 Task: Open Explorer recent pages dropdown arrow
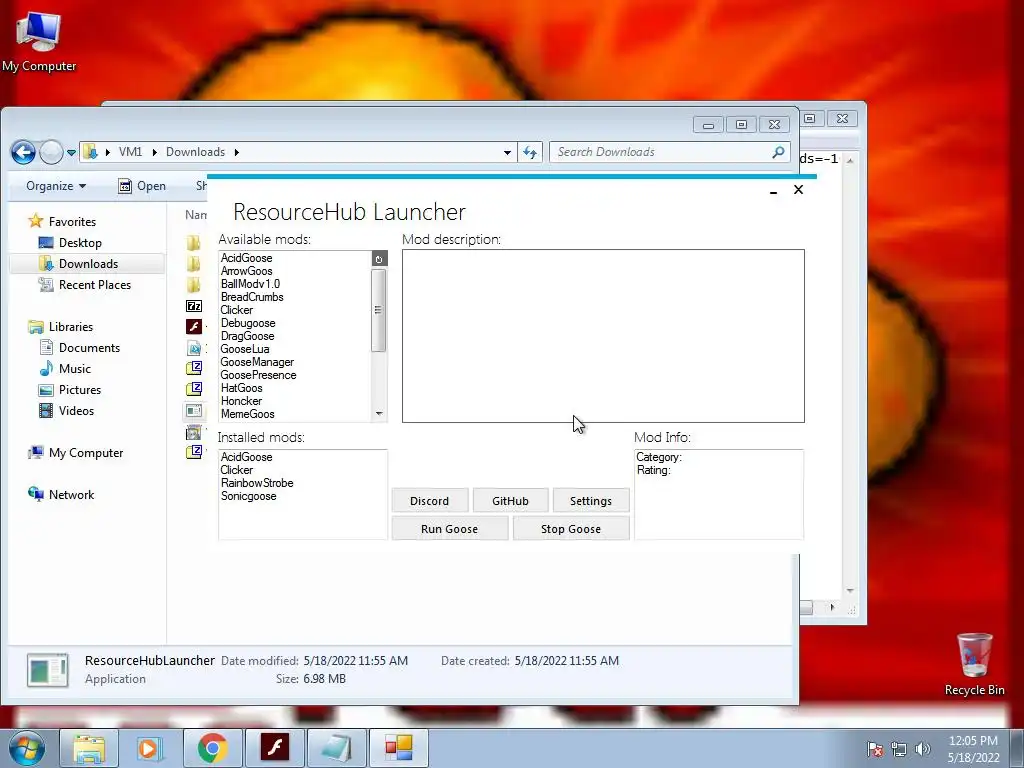tap(71, 153)
